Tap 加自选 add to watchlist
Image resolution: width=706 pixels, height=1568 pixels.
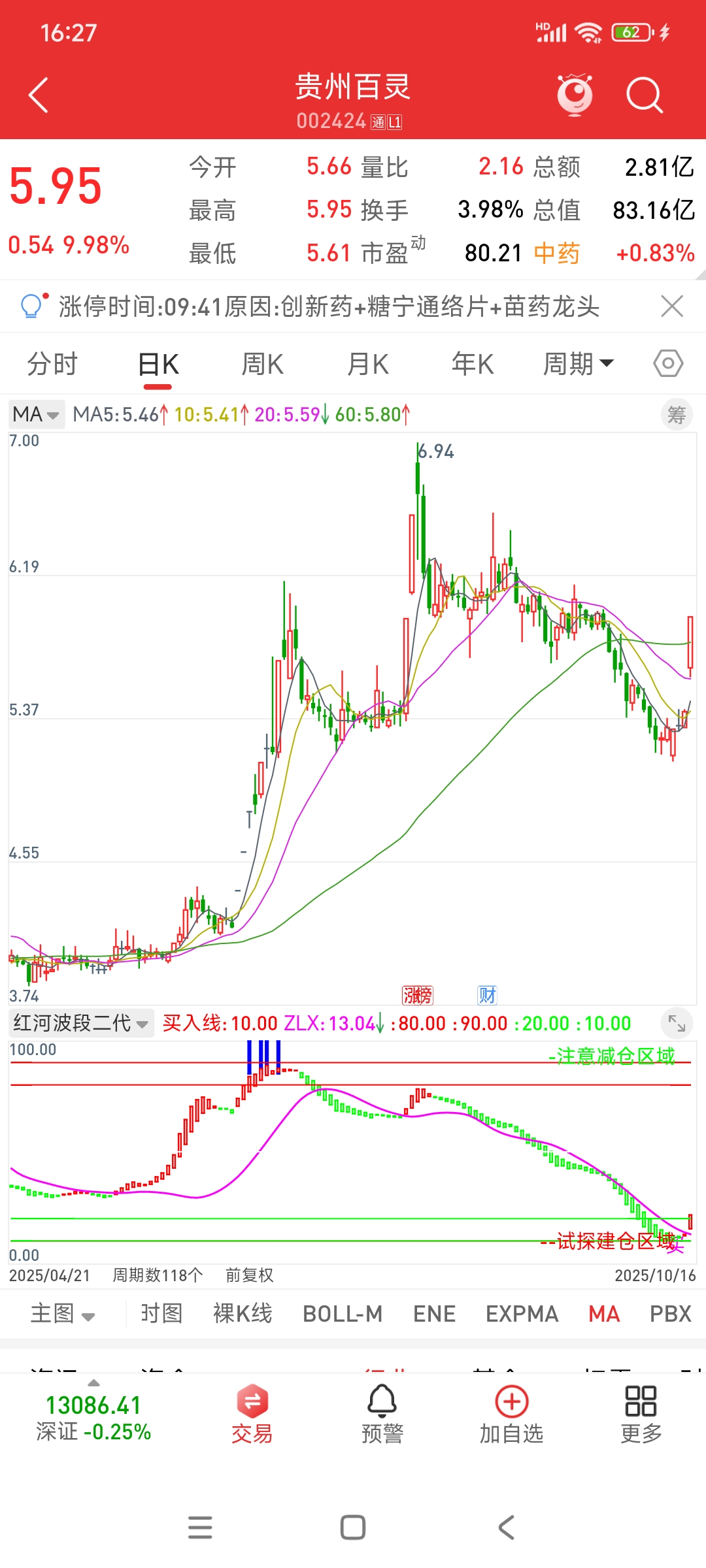512,1414
